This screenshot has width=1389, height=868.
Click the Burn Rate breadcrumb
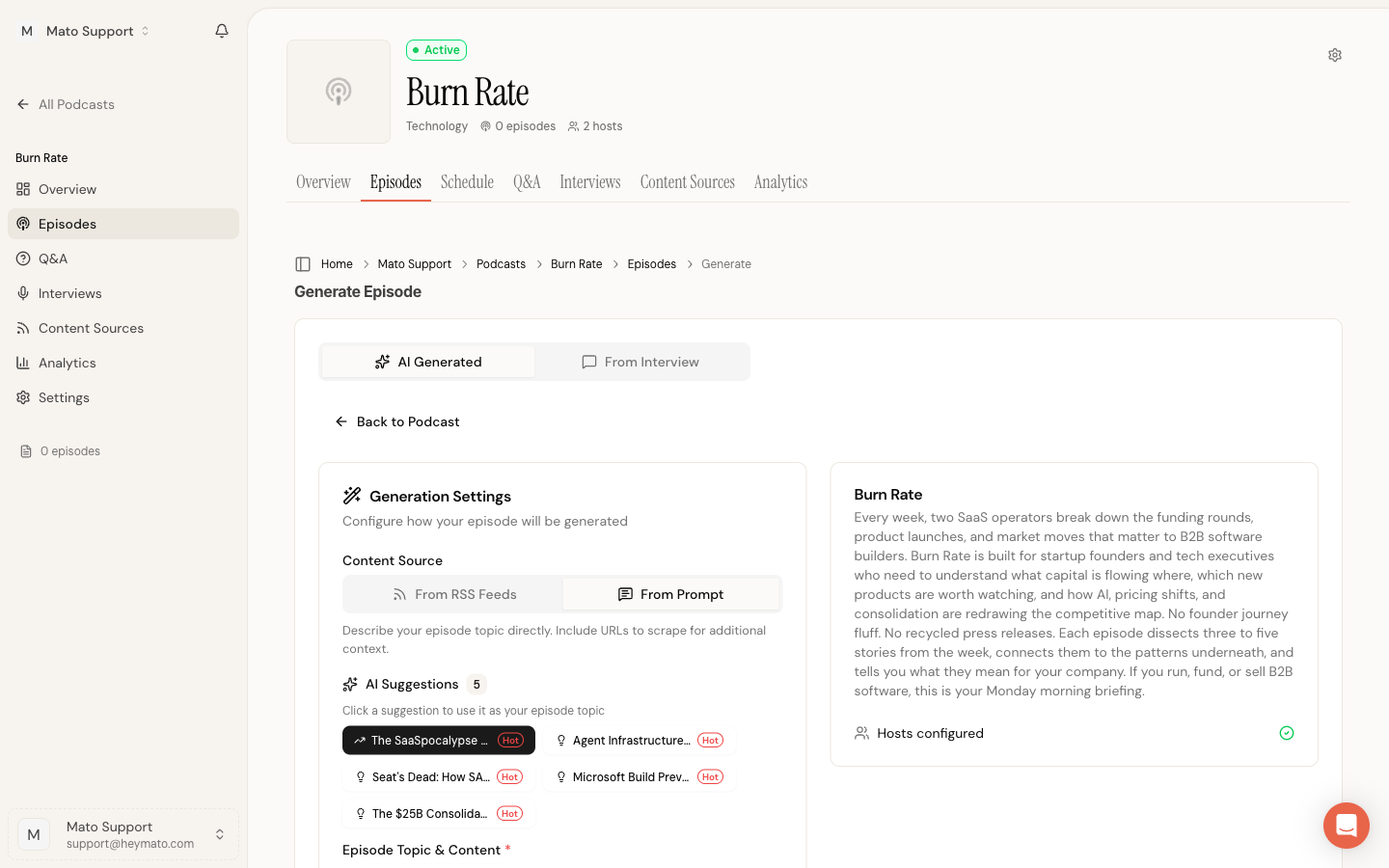pyautogui.click(x=577, y=264)
